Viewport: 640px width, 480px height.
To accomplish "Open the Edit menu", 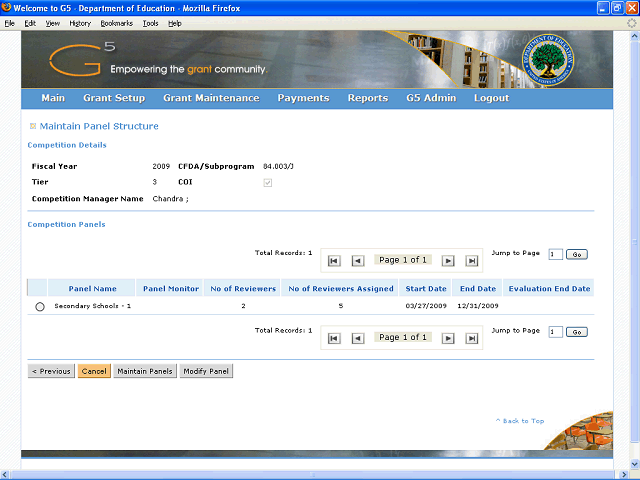I will [30, 23].
